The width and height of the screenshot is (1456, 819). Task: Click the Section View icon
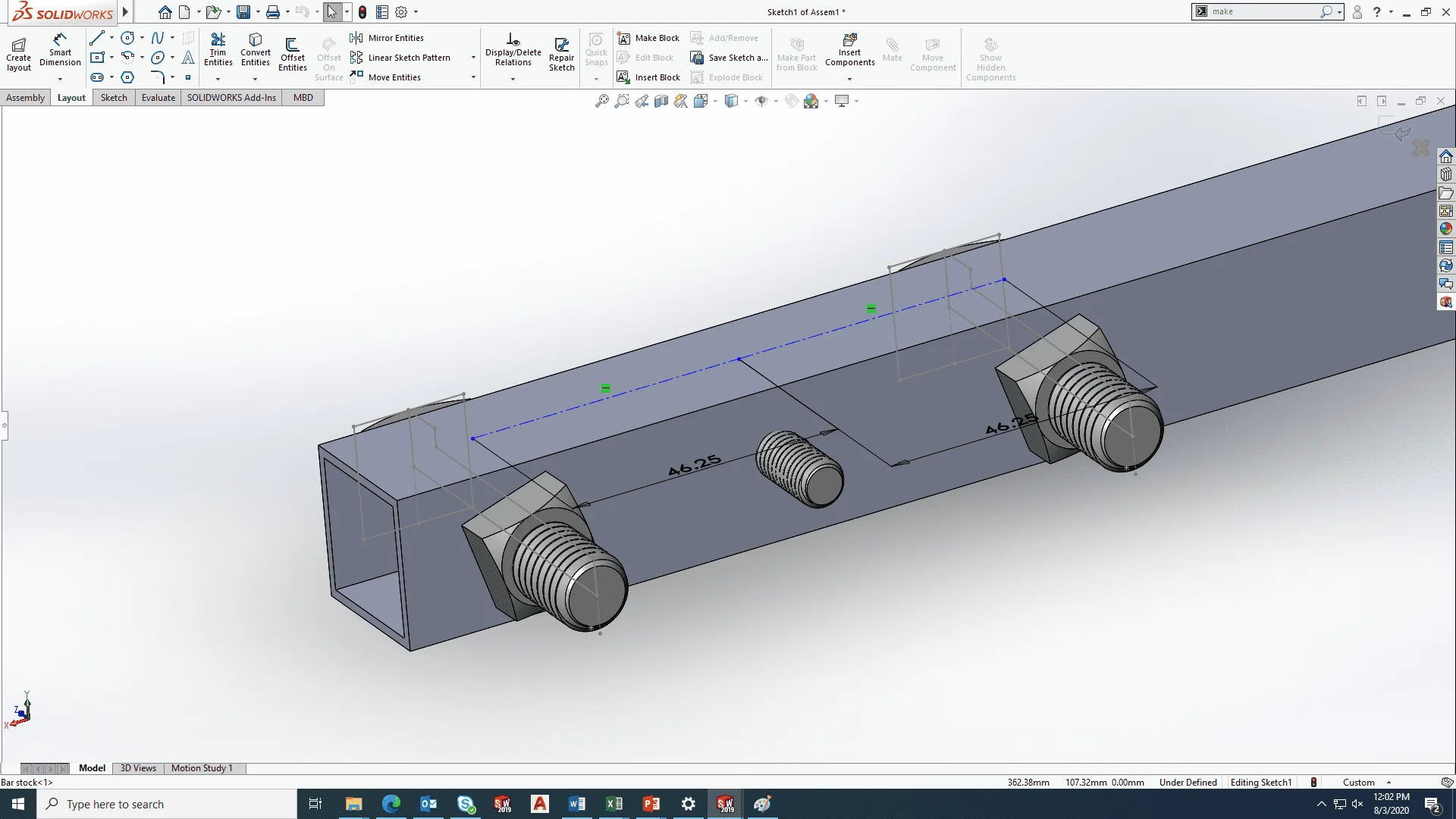661,101
